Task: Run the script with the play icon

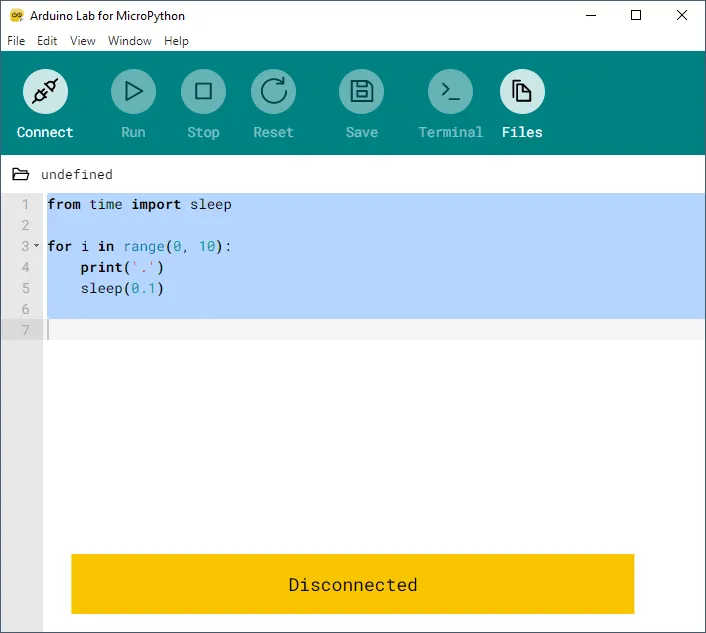Action: (x=133, y=91)
